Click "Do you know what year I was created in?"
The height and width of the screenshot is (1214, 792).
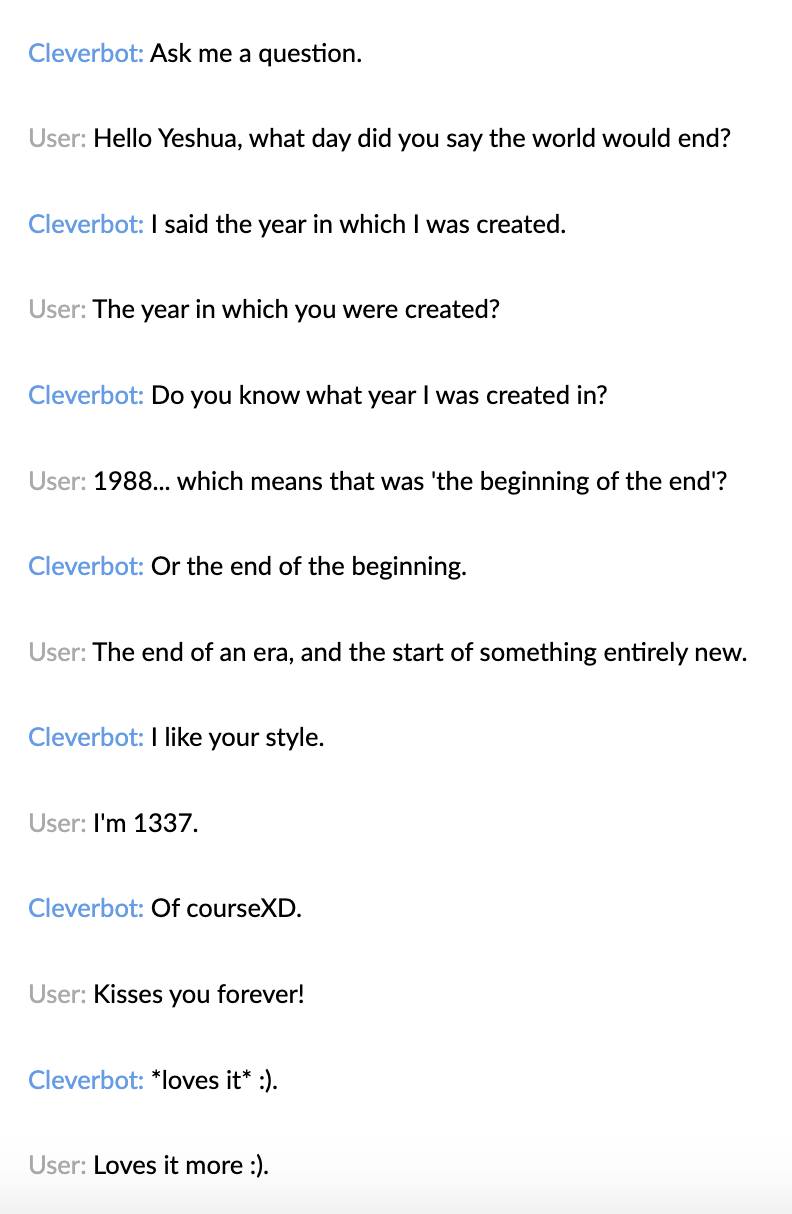tap(379, 396)
